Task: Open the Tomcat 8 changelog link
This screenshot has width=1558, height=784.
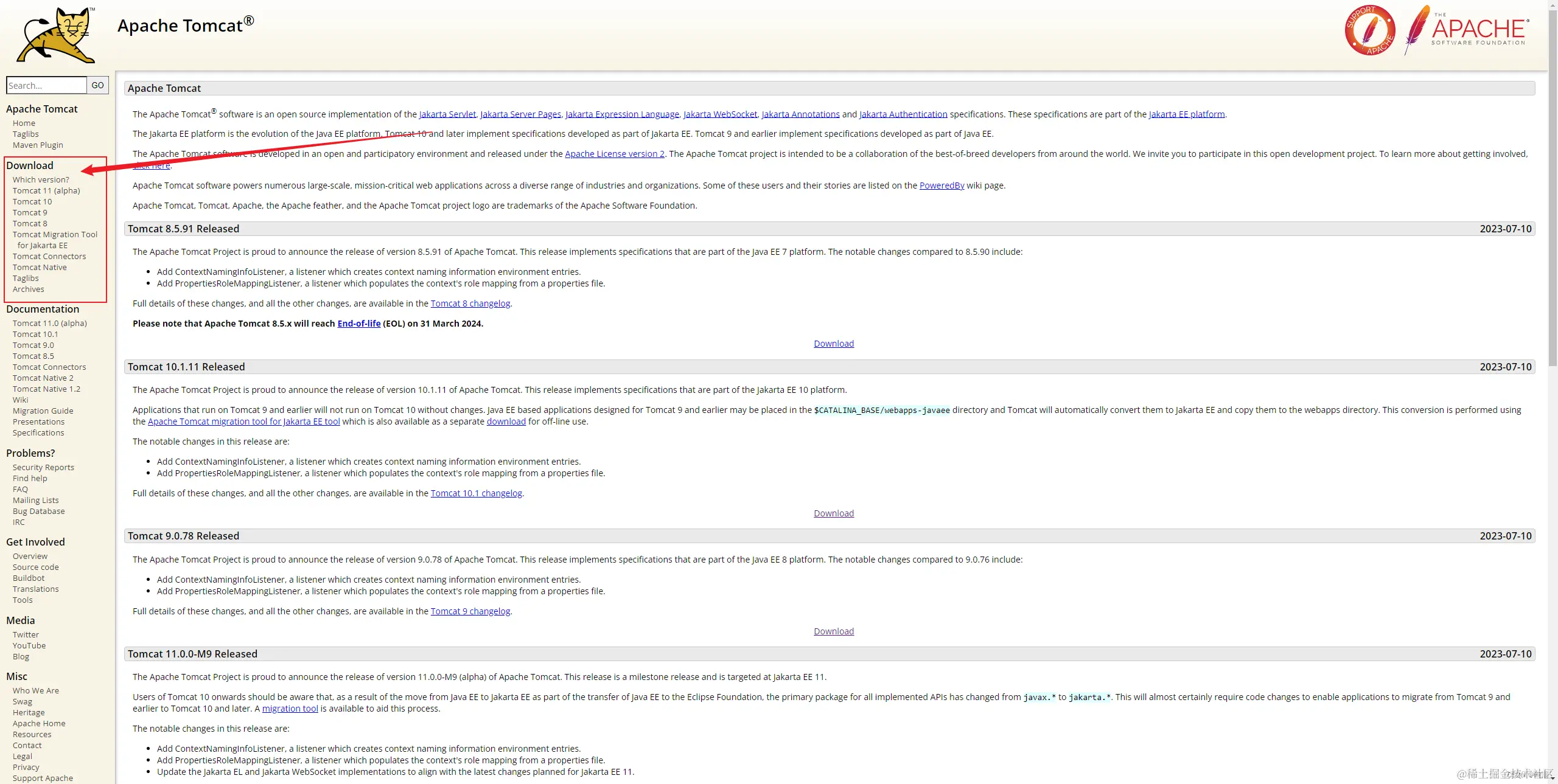Action: click(470, 304)
